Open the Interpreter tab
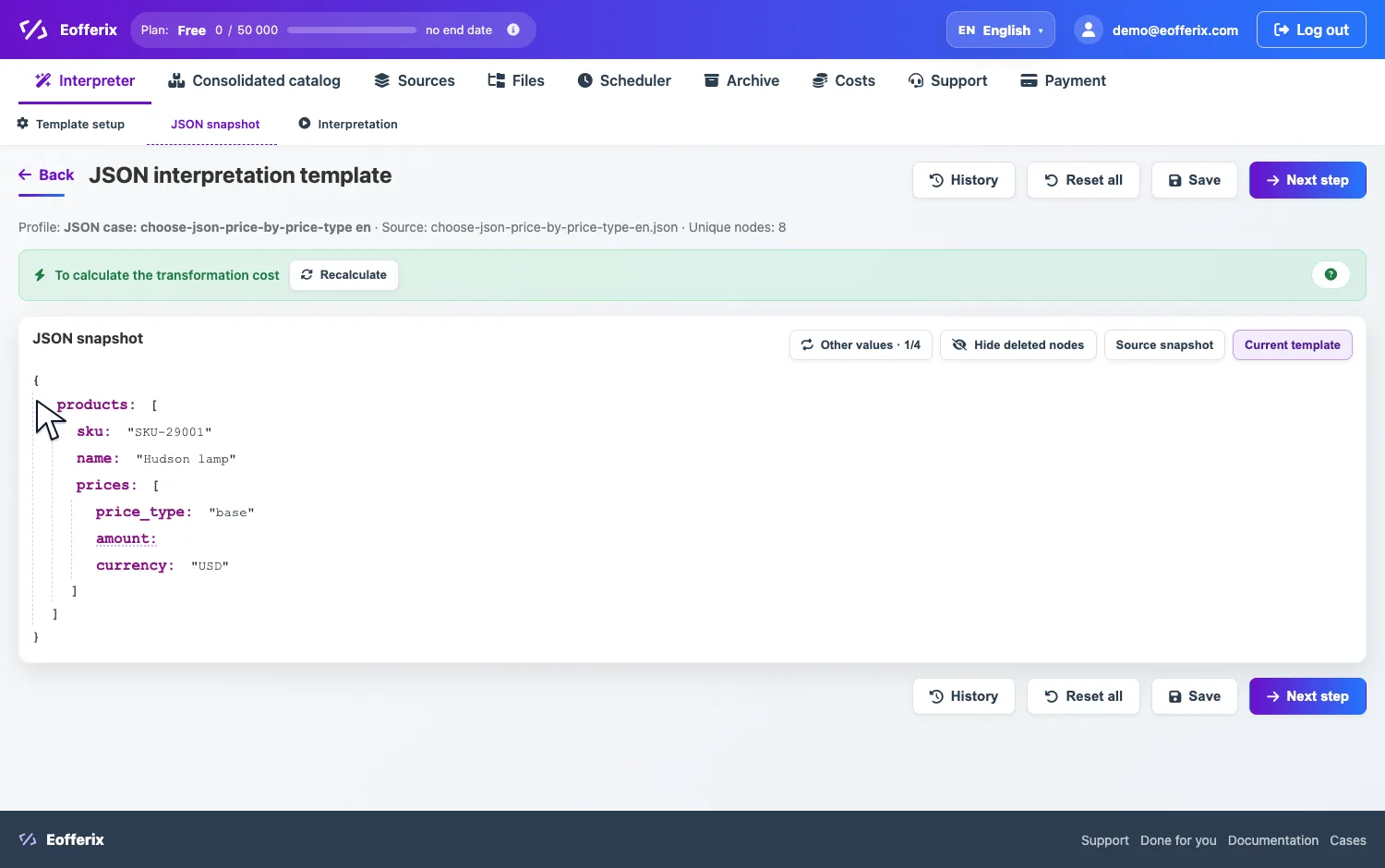The width and height of the screenshot is (1385, 868). click(85, 81)
